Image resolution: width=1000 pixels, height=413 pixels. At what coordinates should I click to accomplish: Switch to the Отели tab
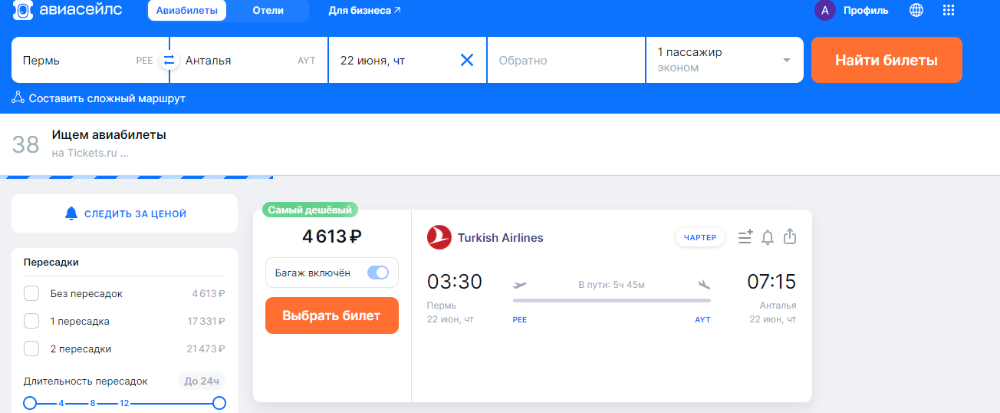point(268,10)
